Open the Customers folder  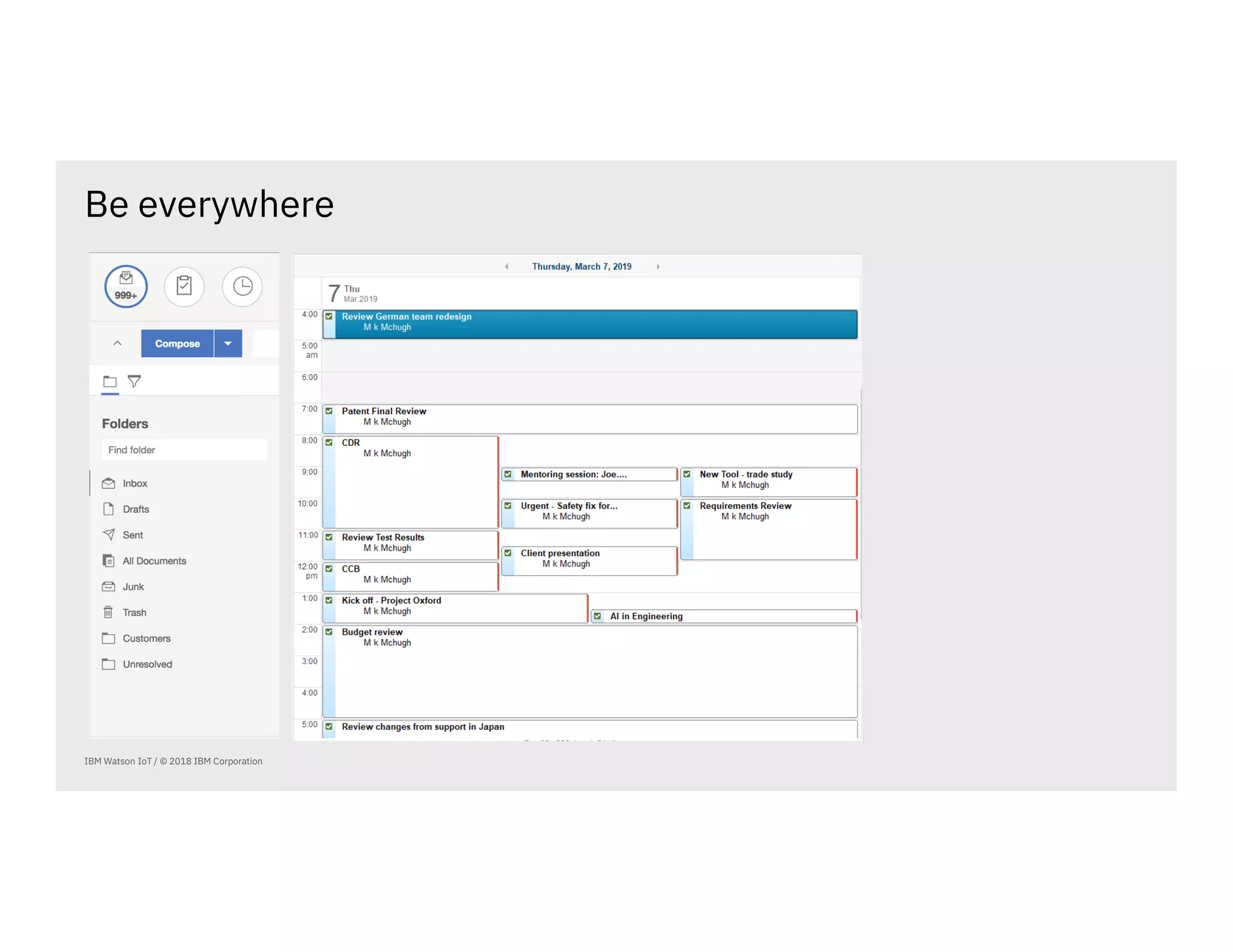(146, 638)
